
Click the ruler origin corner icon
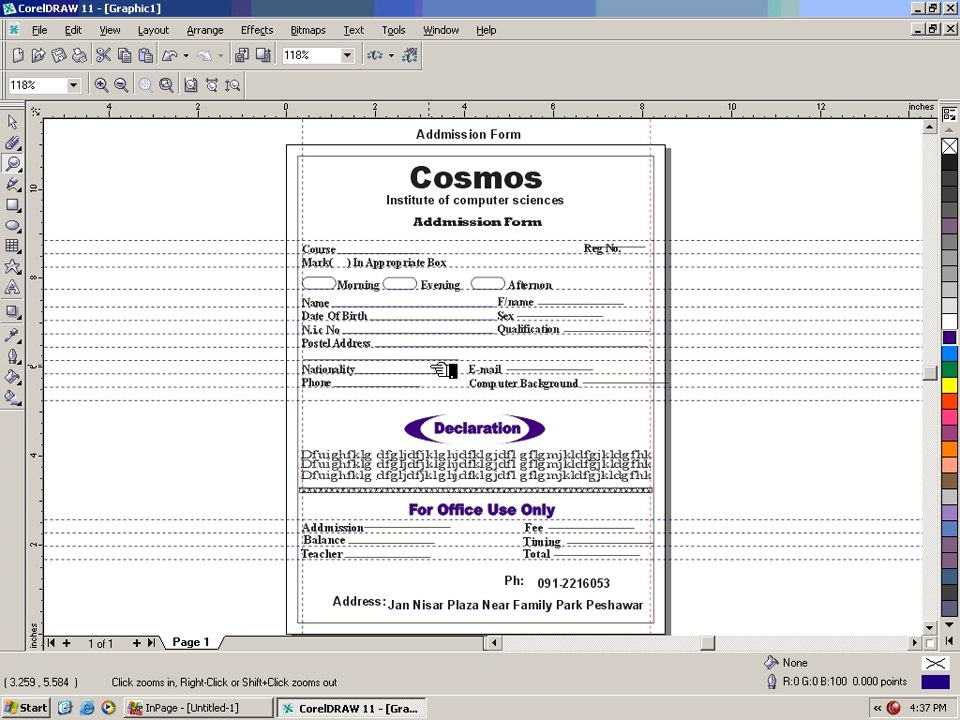pyautogui.click(x=36, y=111)
